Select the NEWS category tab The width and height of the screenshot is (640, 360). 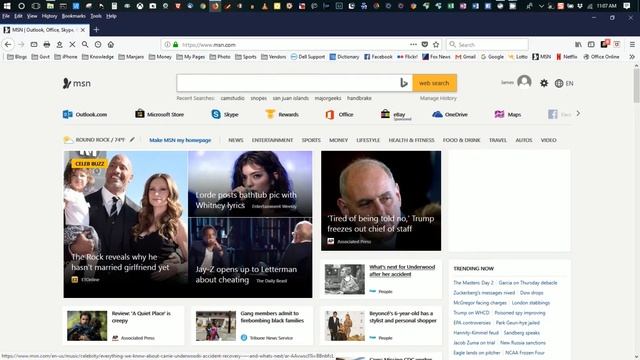click(x=236, y=140)
